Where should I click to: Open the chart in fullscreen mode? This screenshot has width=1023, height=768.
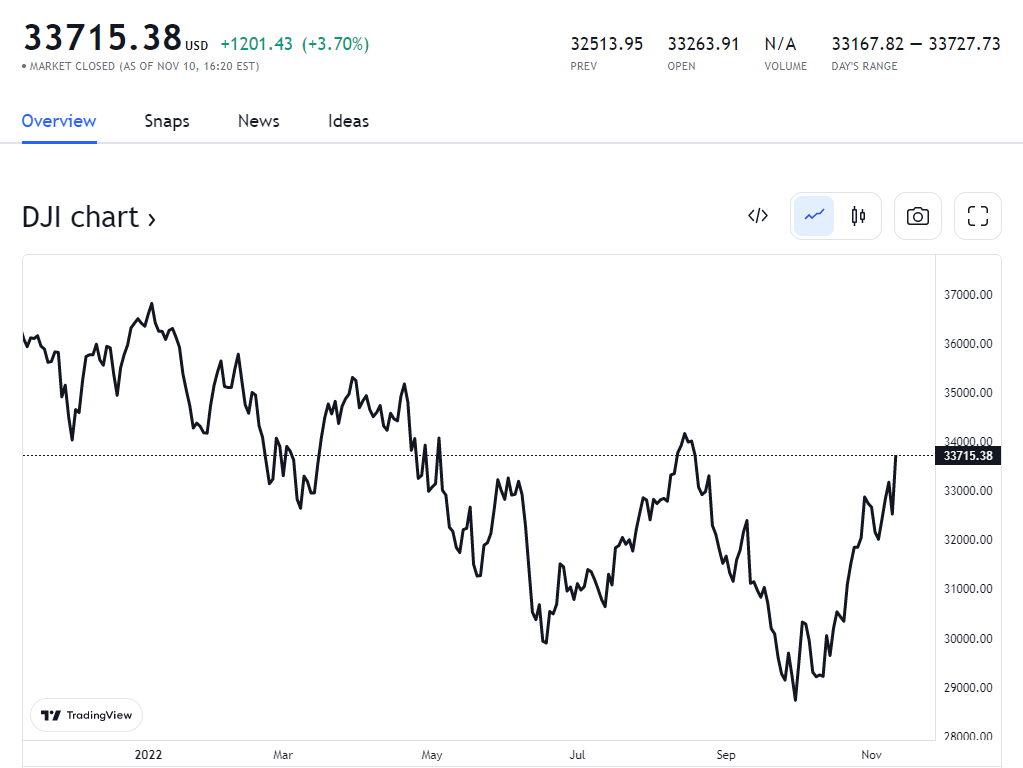pos(978,216)
